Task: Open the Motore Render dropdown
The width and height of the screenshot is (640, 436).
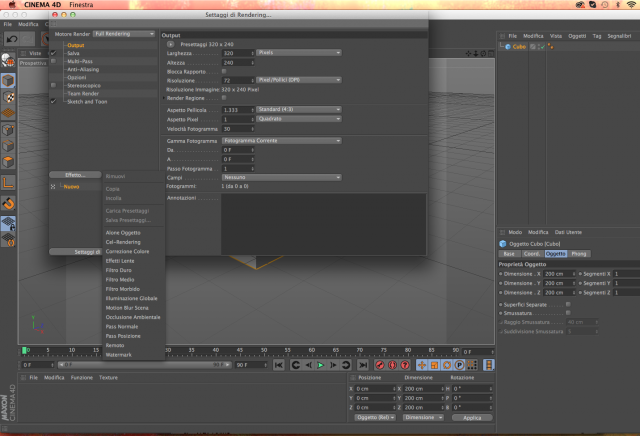Action: coord(124,34)
